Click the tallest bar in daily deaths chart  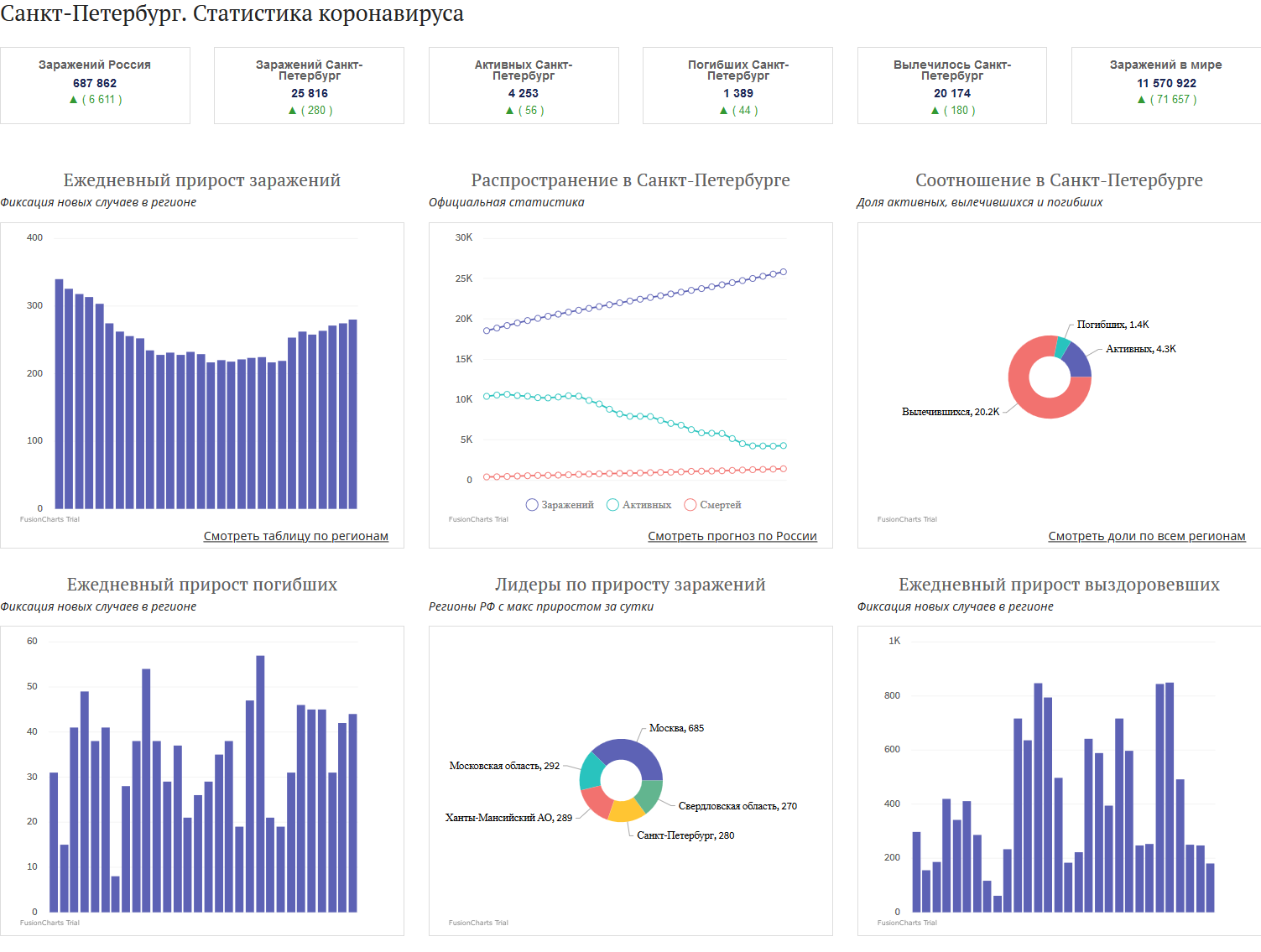(260, 783)
